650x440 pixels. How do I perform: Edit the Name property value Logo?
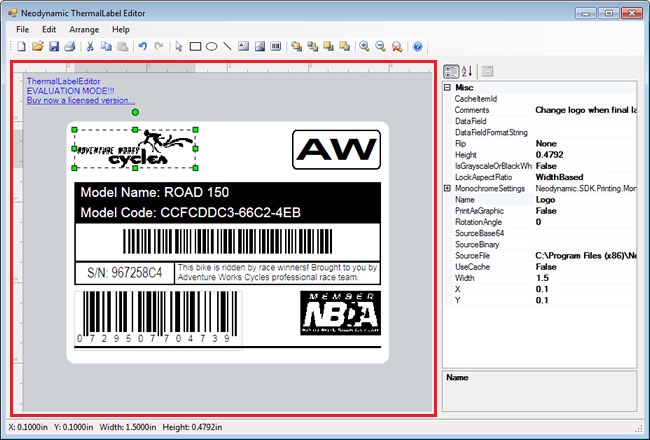pos(585,199)
